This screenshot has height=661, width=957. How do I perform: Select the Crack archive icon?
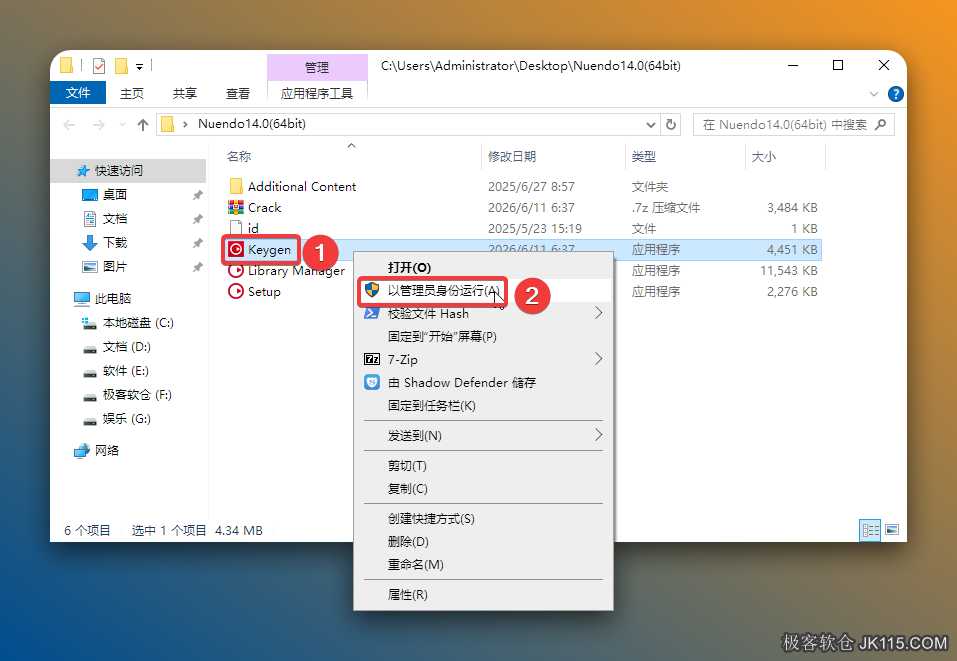click(236, 208)
